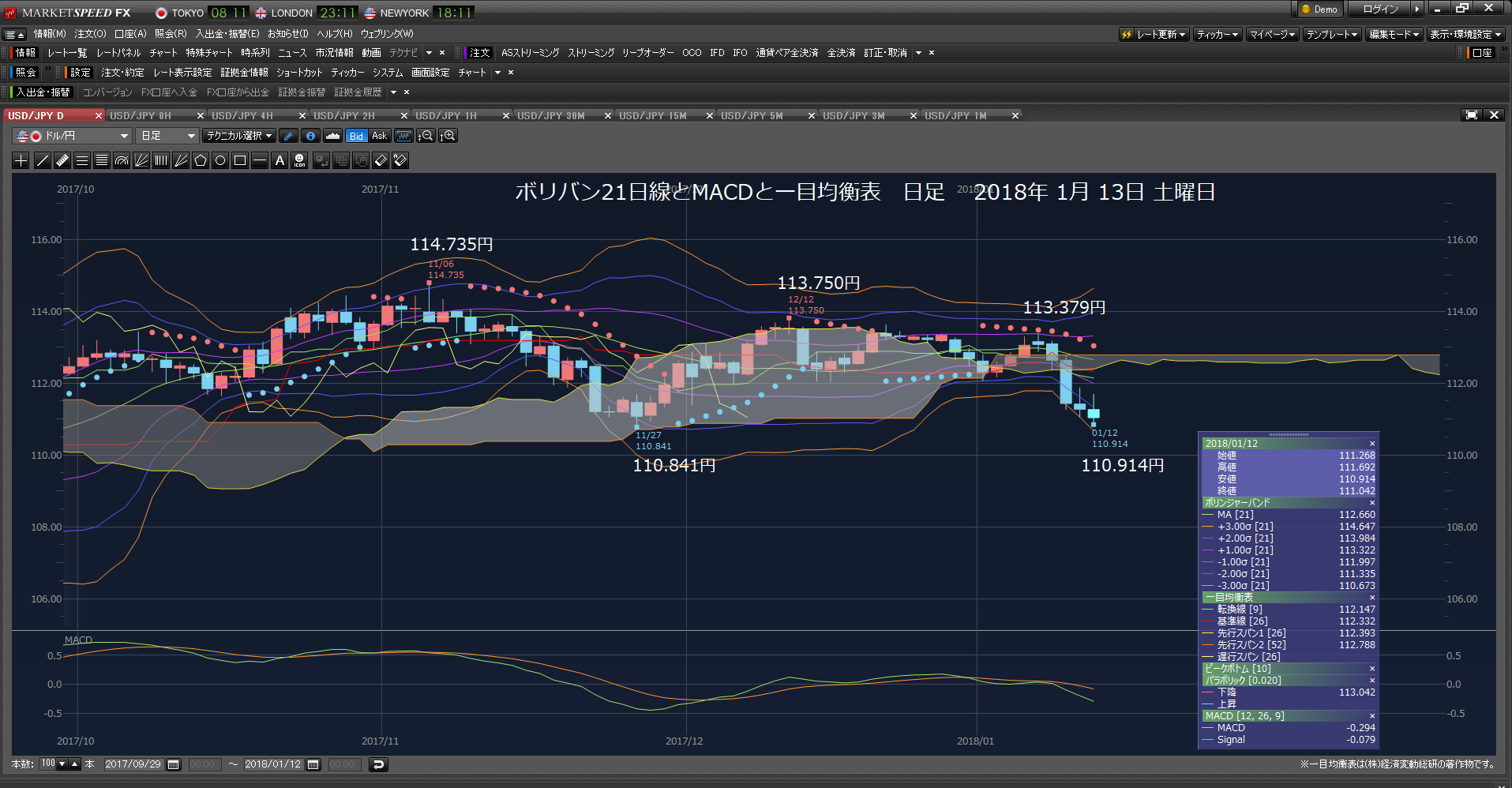
Task: Click the start date field 2017/09/29
Action: (133, 764)
